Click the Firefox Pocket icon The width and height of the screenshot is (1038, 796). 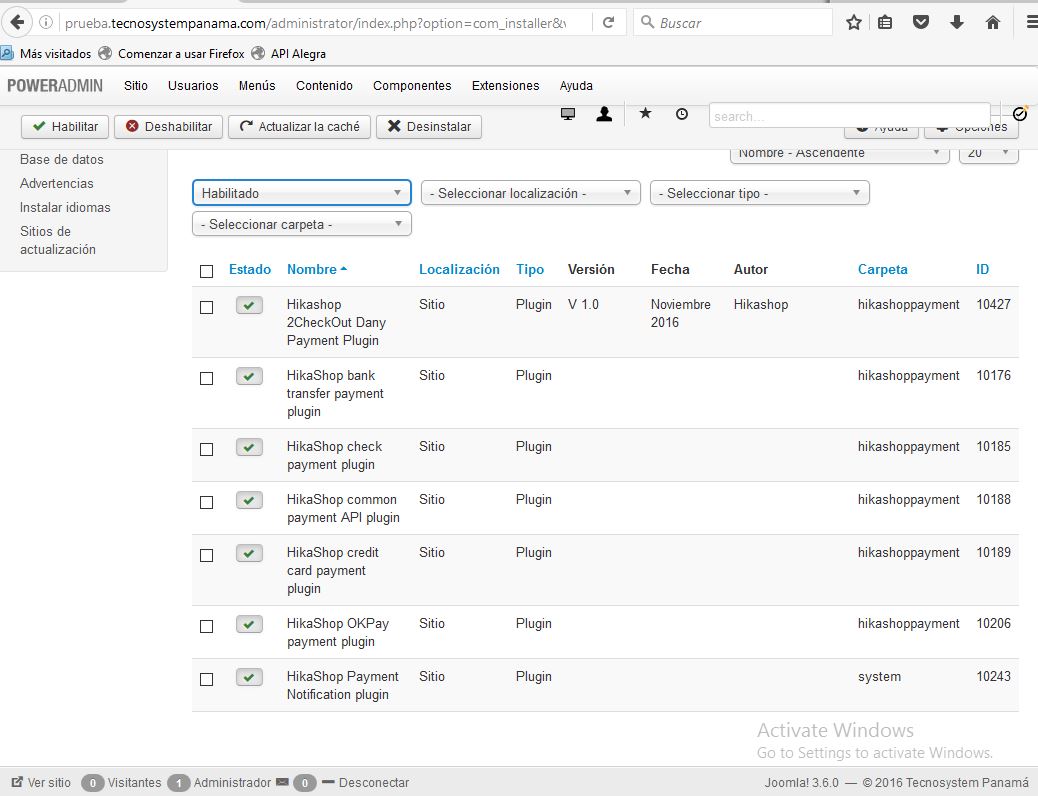pyautogui.click(x=921, y=22)
